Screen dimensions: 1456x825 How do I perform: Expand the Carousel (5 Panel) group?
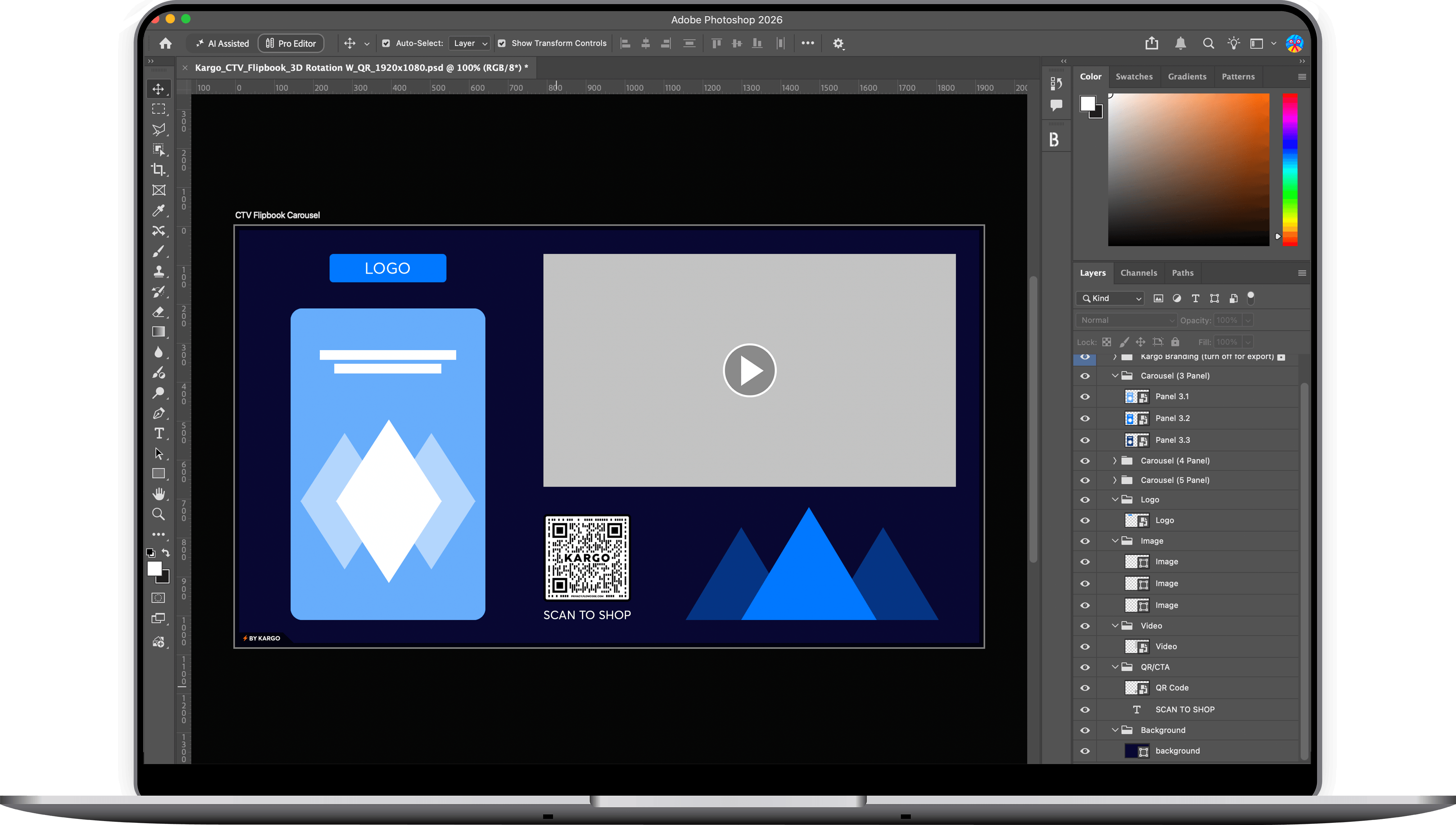point(1115,480)
